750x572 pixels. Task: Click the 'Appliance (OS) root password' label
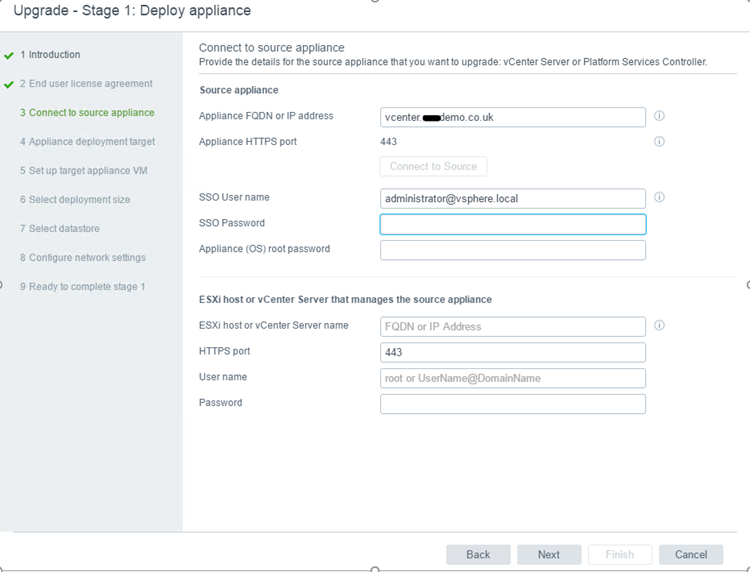[x=265, y=249]
